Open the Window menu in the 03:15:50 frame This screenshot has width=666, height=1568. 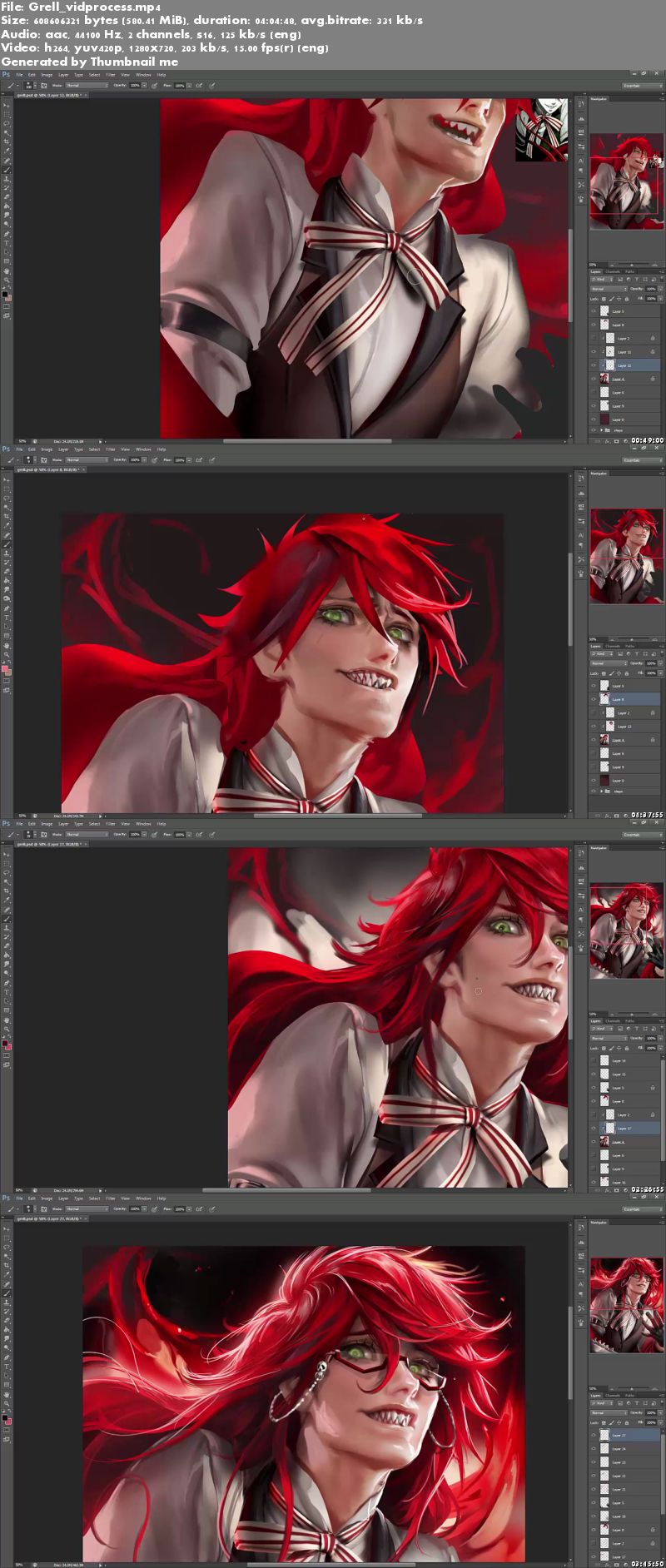click(x=143, y=1198)
